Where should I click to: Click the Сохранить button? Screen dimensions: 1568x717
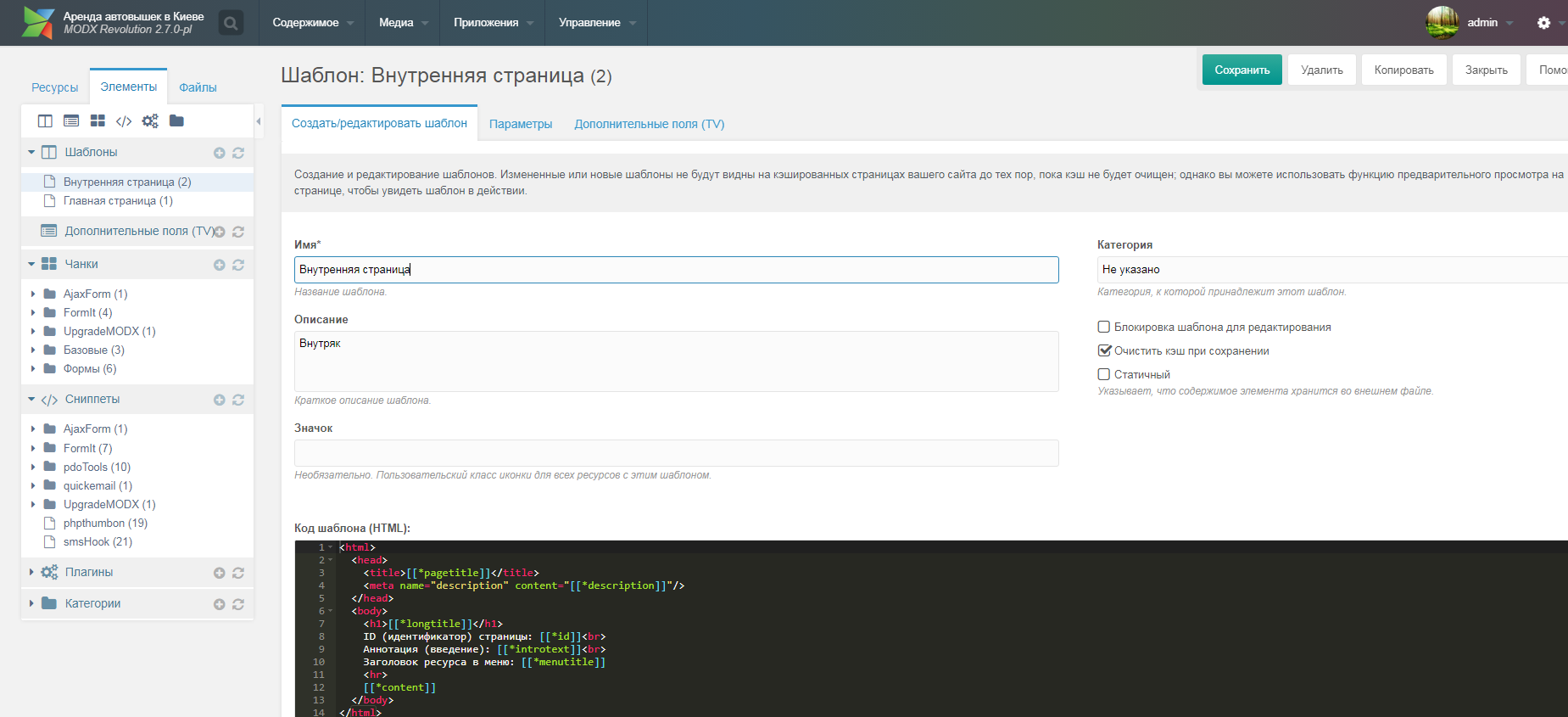pos(1242,70)
